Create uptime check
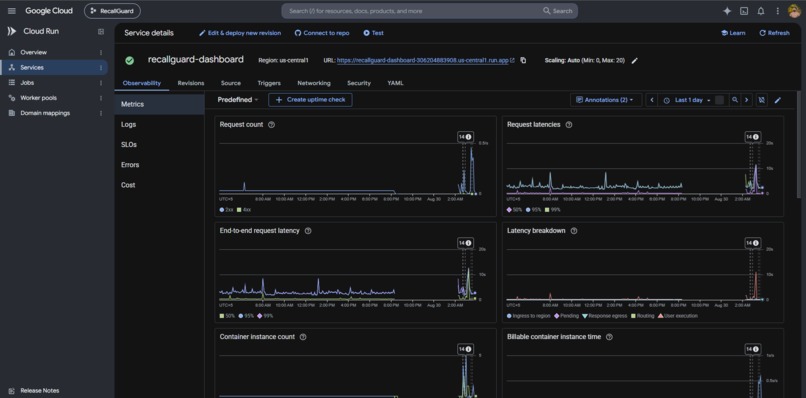Image resolution: width=806 pixels, height=398 pixels. 310,100
